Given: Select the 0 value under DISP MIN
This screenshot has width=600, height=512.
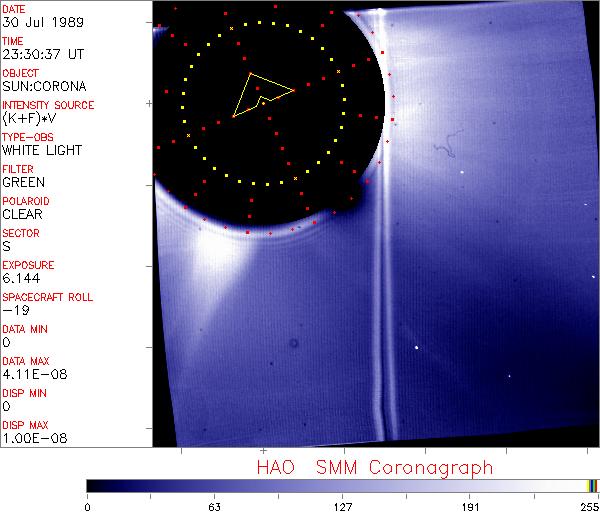Looking at the screenshot, I should pos(7,406).
